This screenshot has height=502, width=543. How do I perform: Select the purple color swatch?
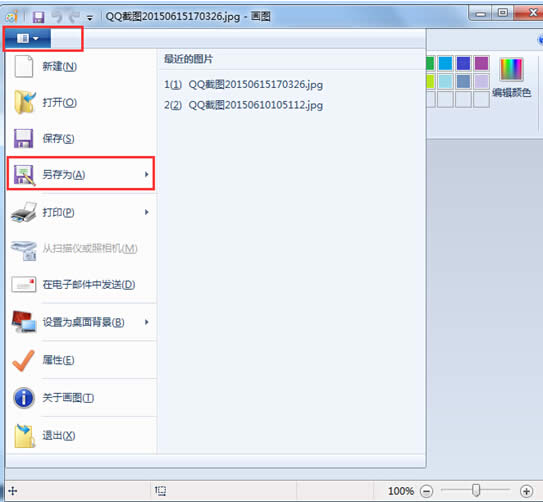tap(481, 63)
